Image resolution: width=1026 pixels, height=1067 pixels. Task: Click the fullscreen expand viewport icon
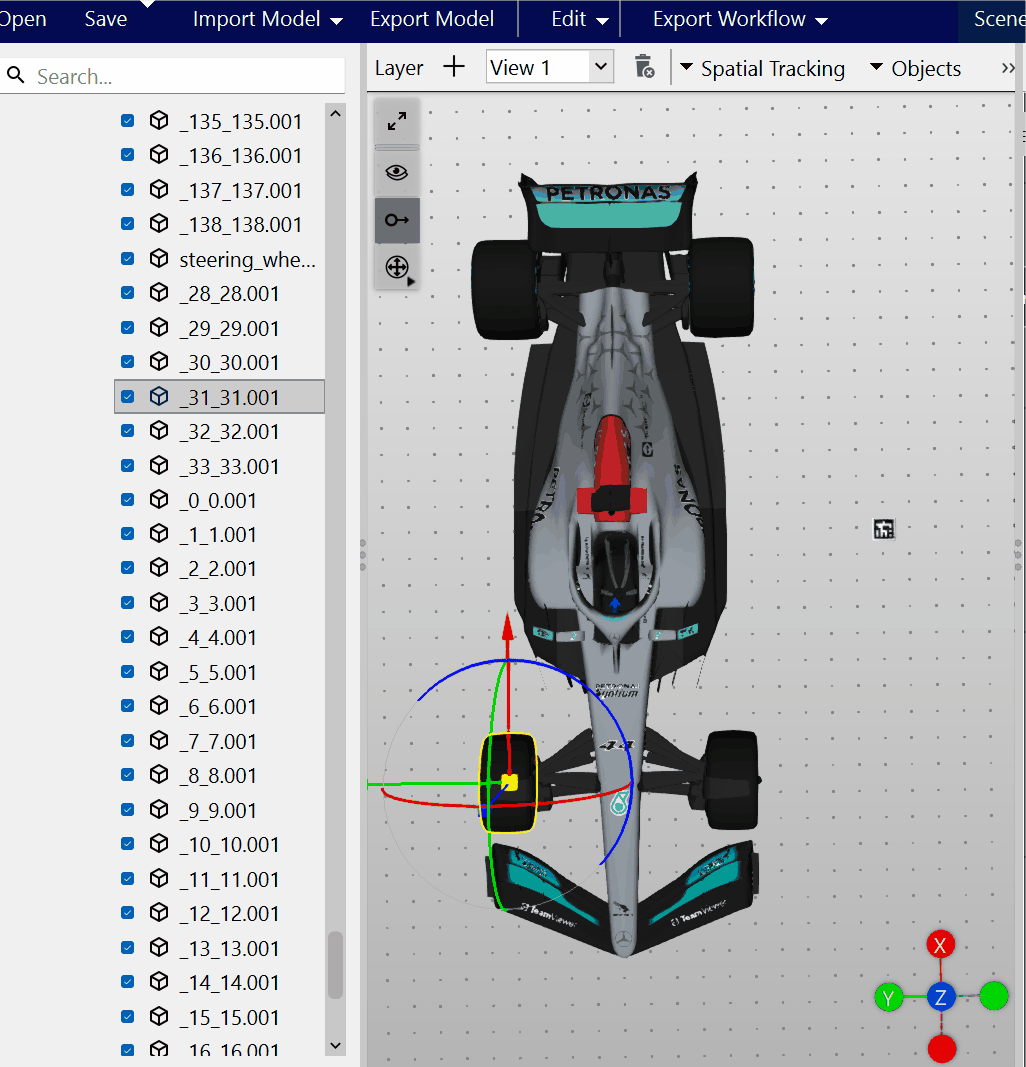point(397,121)
